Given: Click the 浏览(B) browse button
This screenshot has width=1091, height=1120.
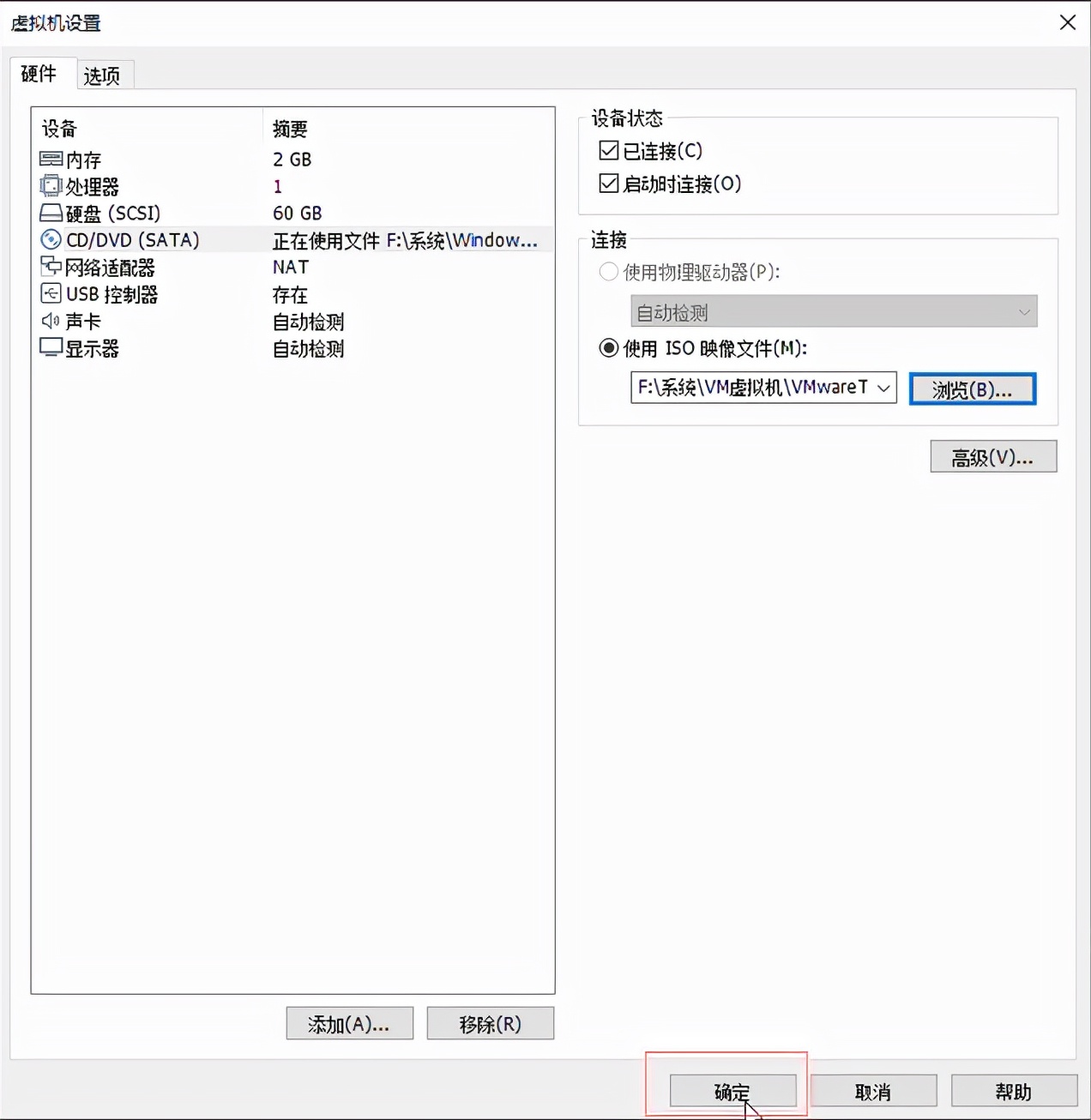Looking at the screenshot, I should pos(972,388).
